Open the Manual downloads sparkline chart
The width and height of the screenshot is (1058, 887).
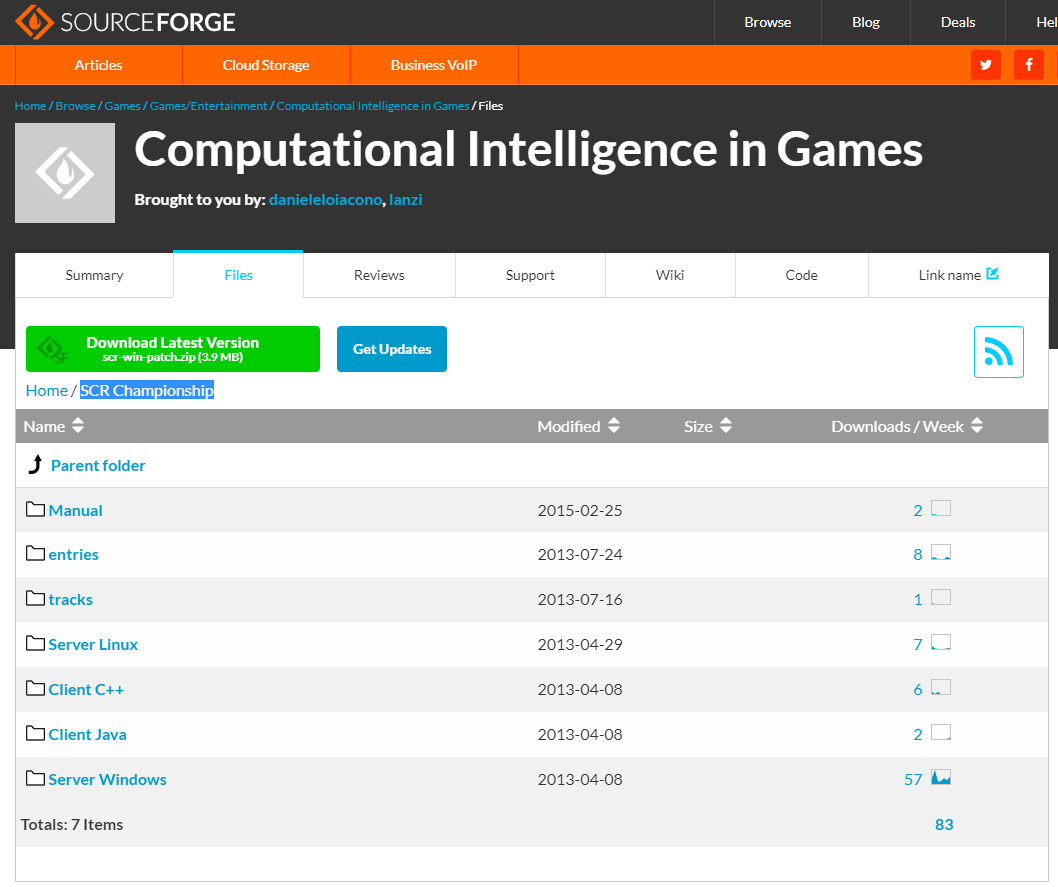(941, 509)
